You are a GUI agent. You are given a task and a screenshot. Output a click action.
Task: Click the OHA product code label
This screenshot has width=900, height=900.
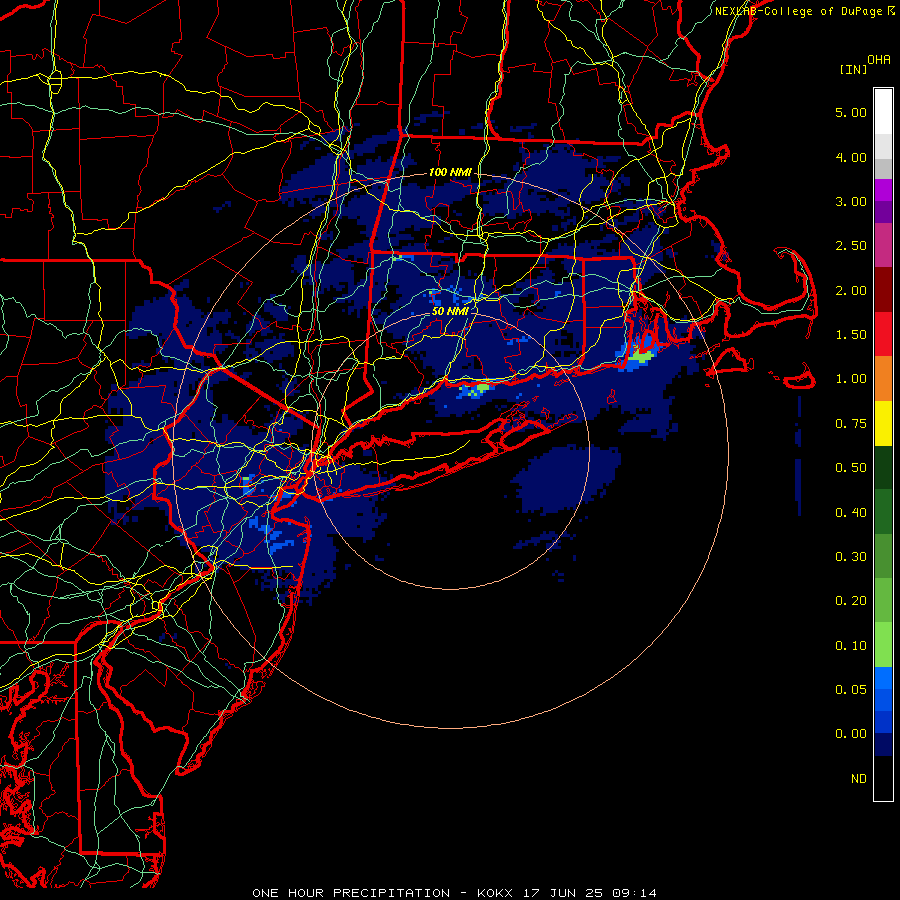click(x=879, y=60)
